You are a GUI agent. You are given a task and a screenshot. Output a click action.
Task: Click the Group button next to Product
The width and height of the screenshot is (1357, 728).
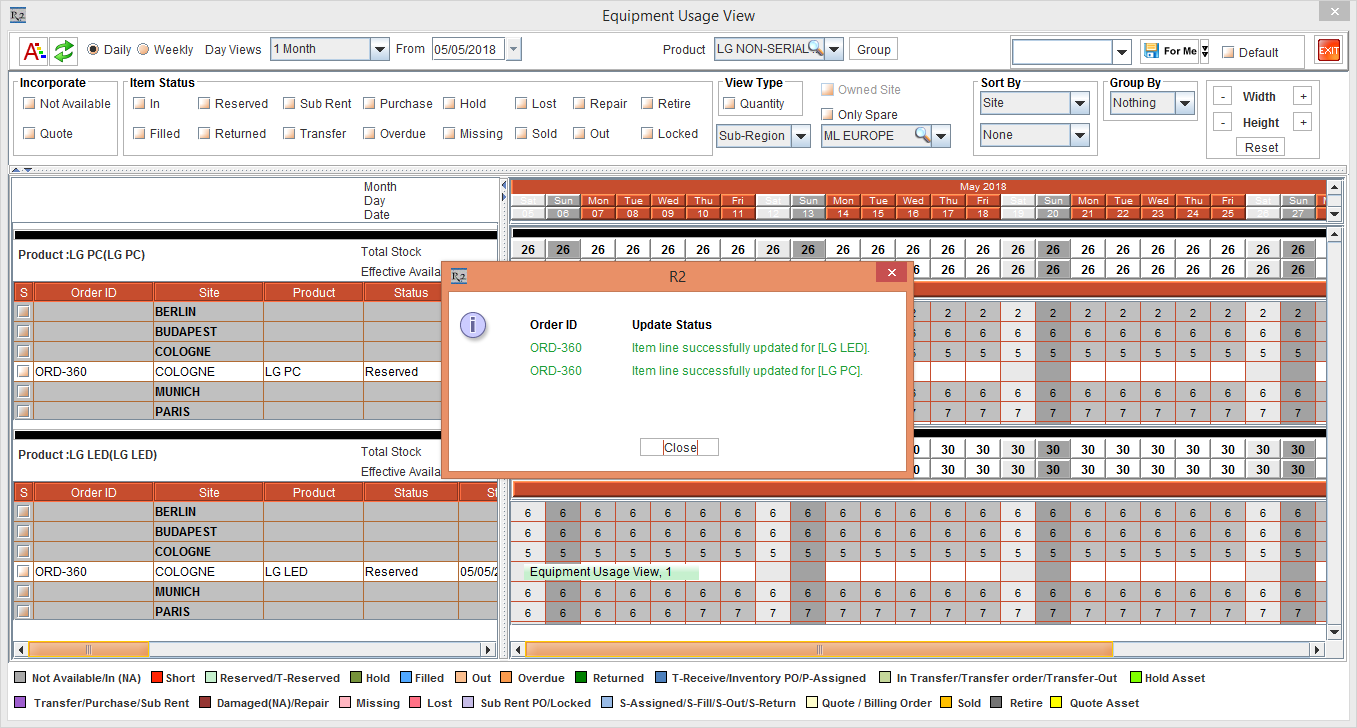(x=874, y=48)
